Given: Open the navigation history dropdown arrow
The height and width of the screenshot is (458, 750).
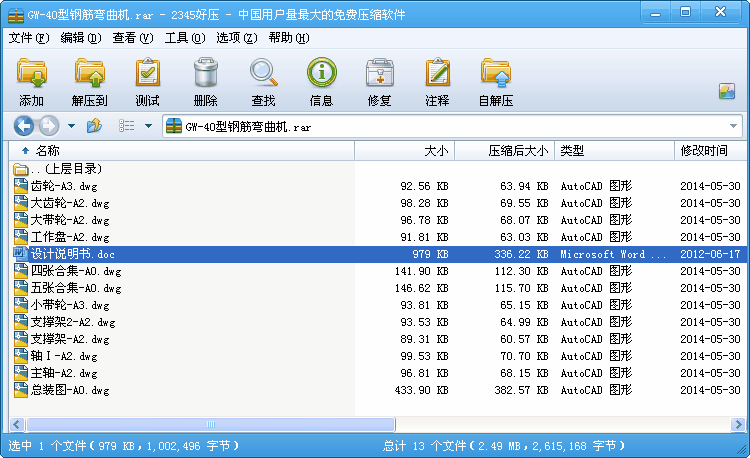Looking at the screenshot, I should pyautogui.click(x=72, y=126).
